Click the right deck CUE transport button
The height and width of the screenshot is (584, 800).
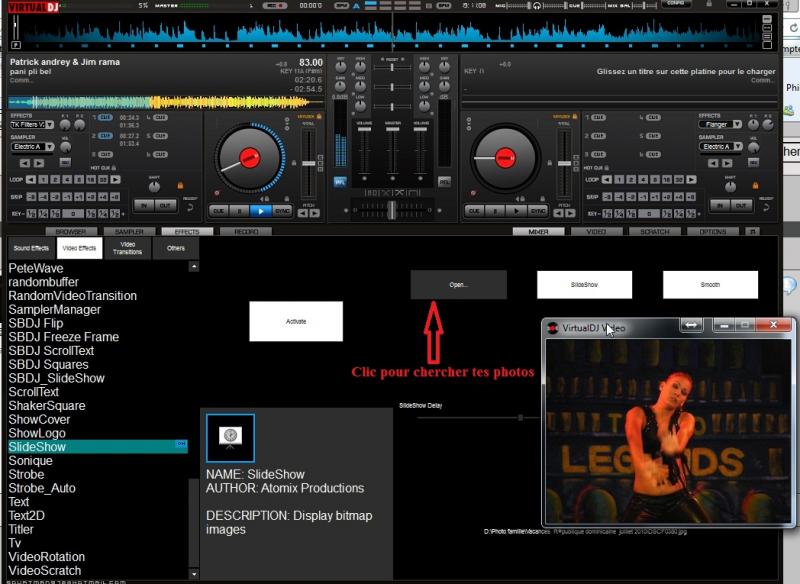(474, 211)
